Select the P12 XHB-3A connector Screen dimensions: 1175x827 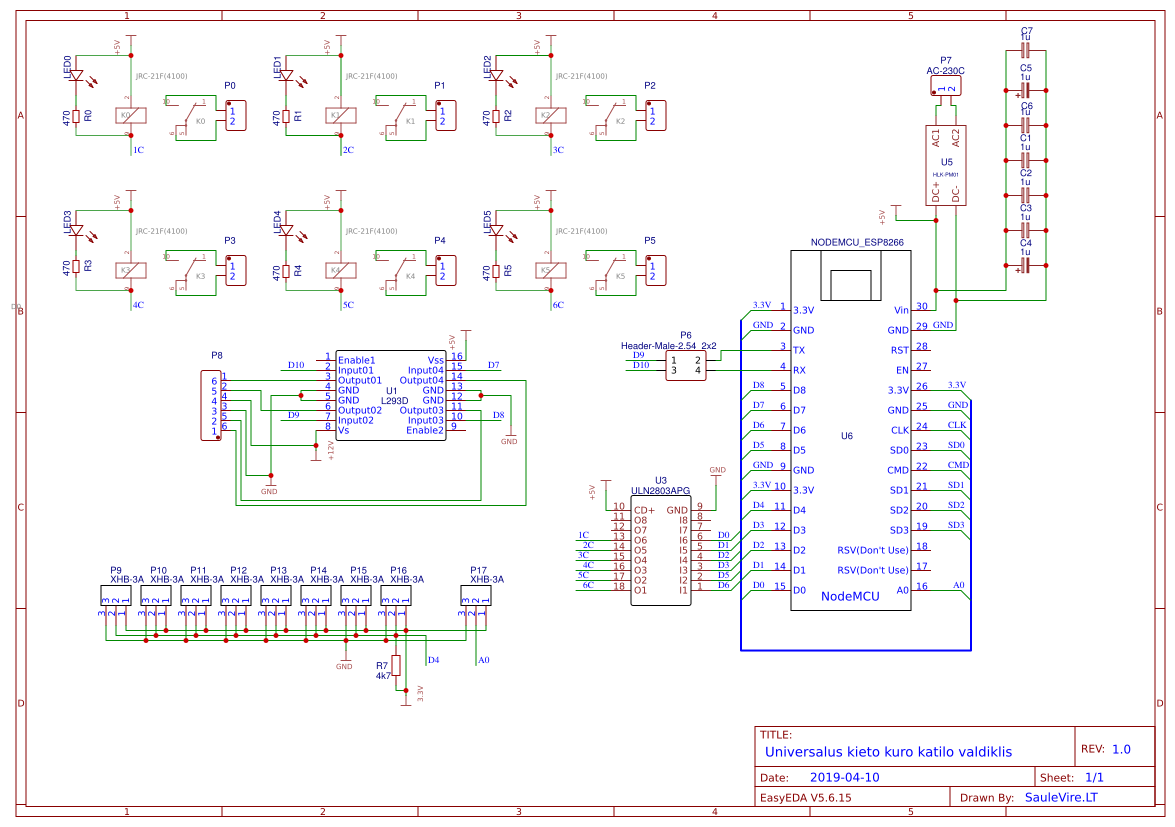point(236,596)
